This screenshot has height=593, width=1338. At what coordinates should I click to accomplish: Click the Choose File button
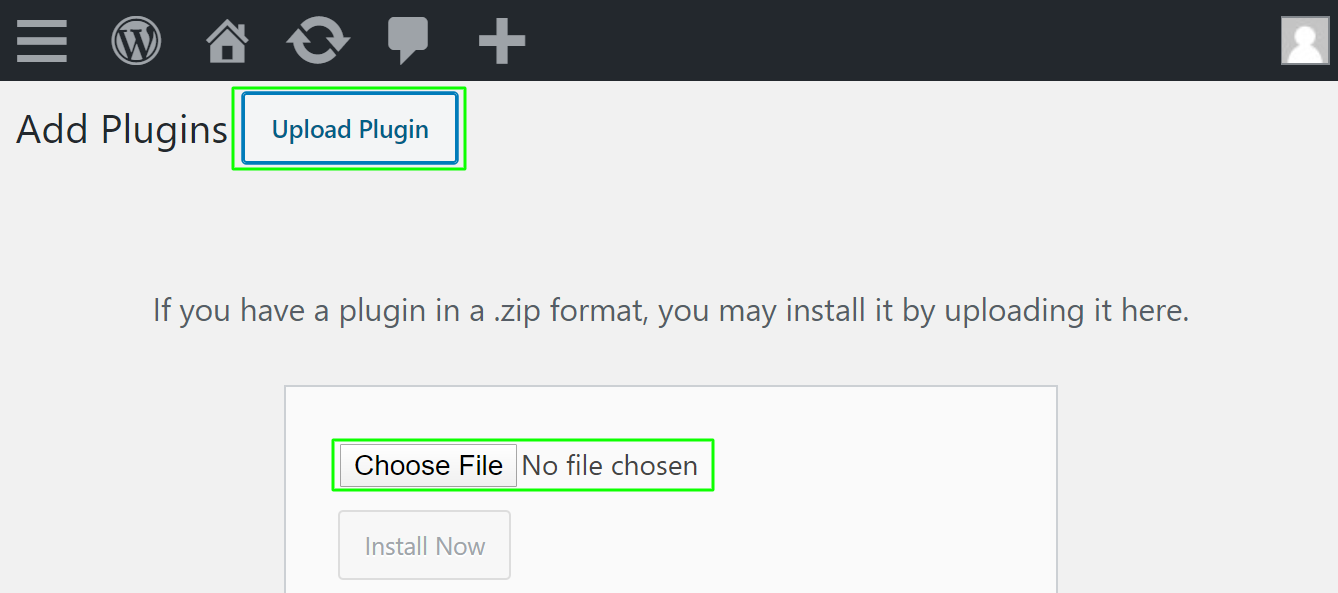pos(428,465)
